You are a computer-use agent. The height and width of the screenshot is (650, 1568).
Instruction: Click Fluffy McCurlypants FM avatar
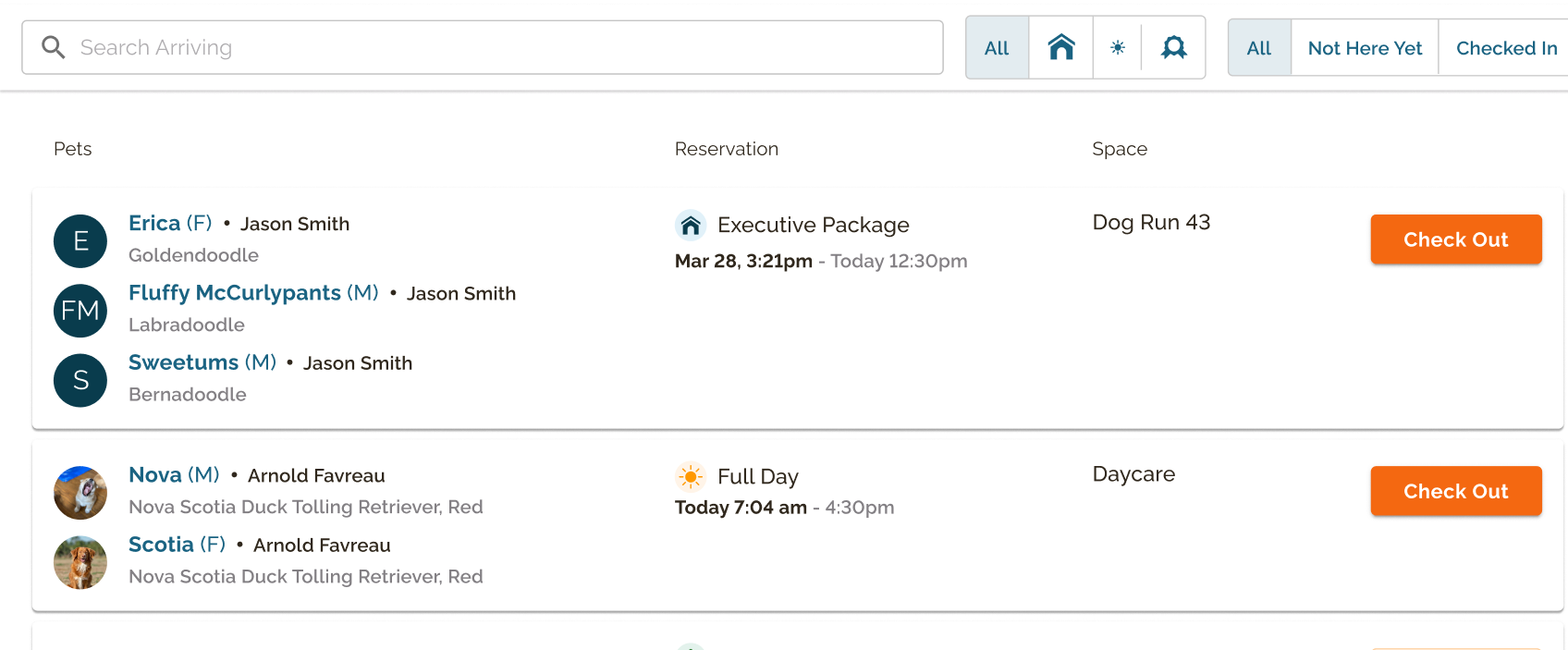tap(80, 311)
